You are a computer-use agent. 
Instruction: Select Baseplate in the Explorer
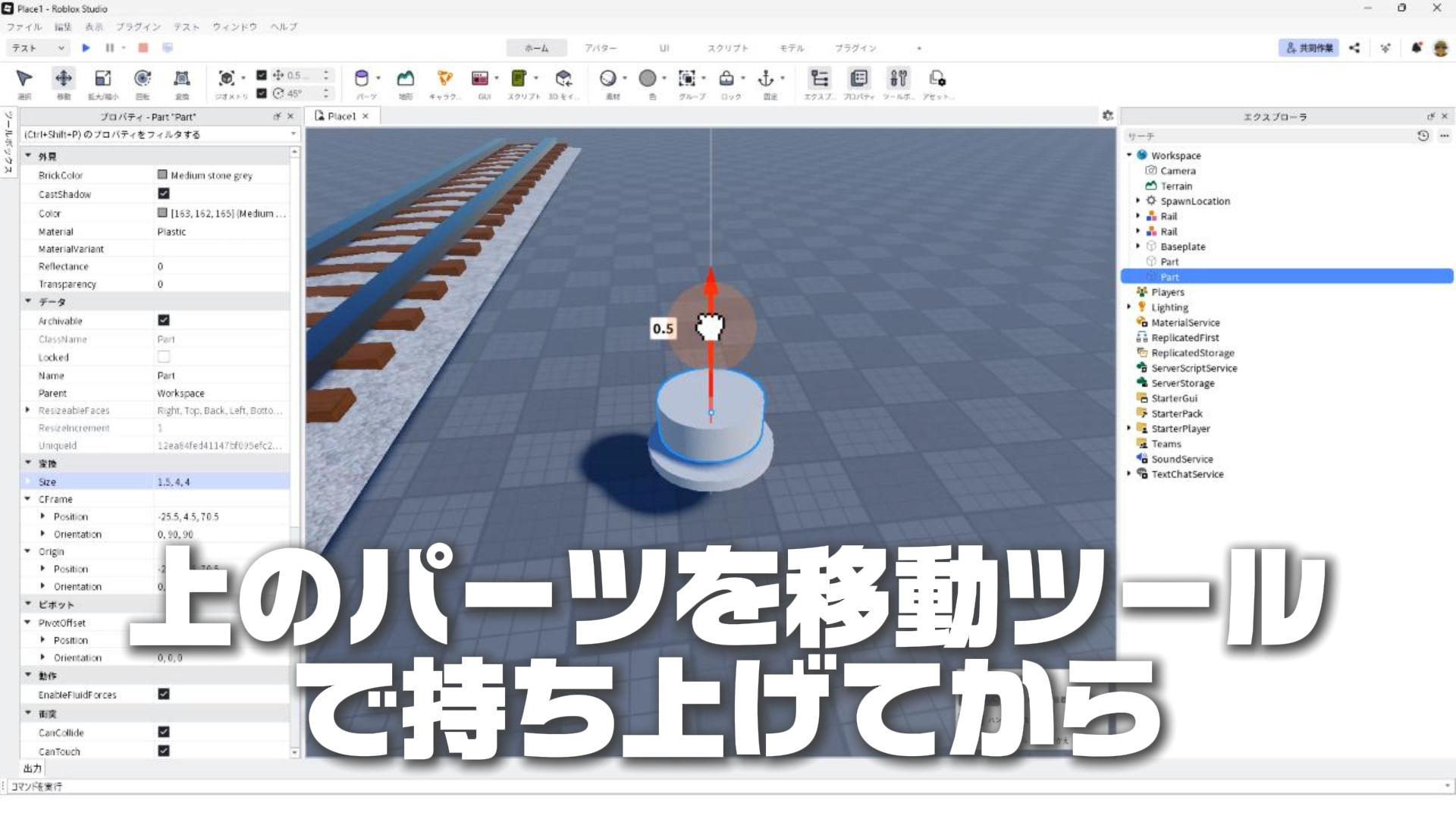1182,246
